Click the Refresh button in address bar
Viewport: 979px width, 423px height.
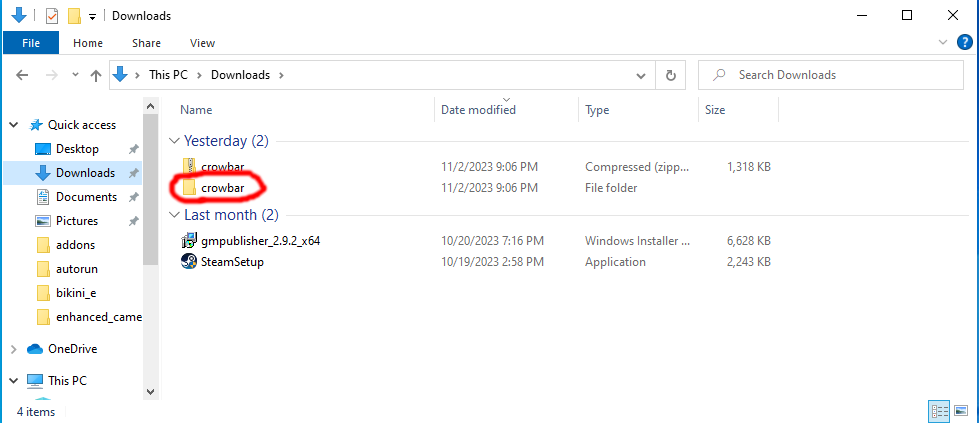670,75
